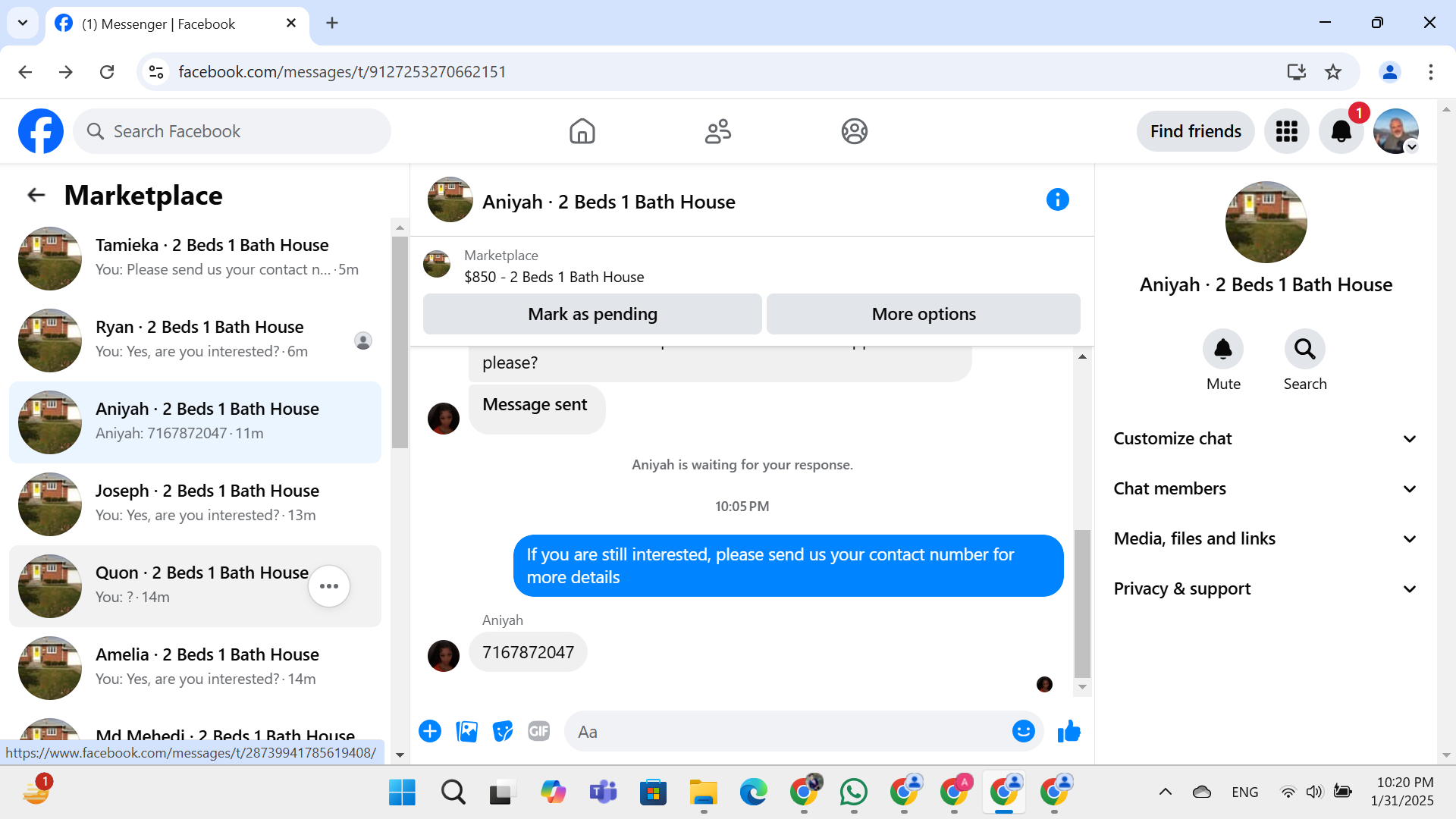Mute this conversation with the bell icon
Image resolution: width=1456 pixels, height=819 pixels.
point(1223,349)
